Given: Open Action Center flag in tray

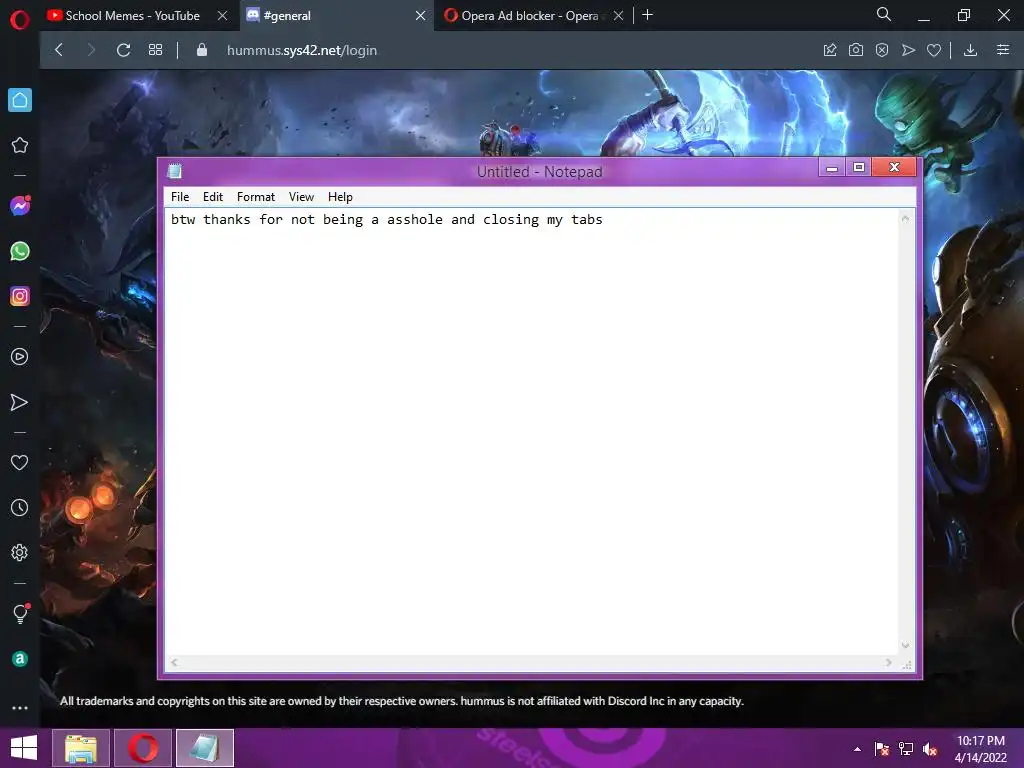Looking at the screenshot, I should tap(882, 749).
